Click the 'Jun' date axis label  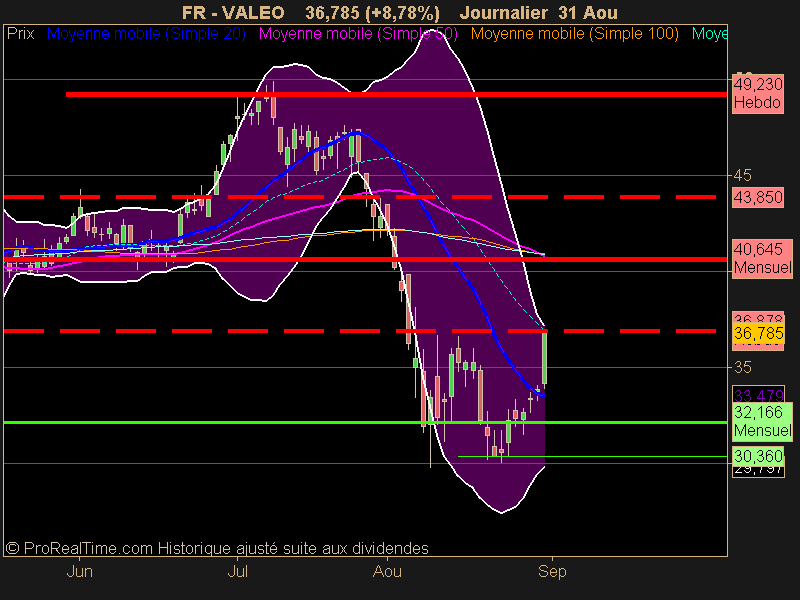tap(80, 571)
